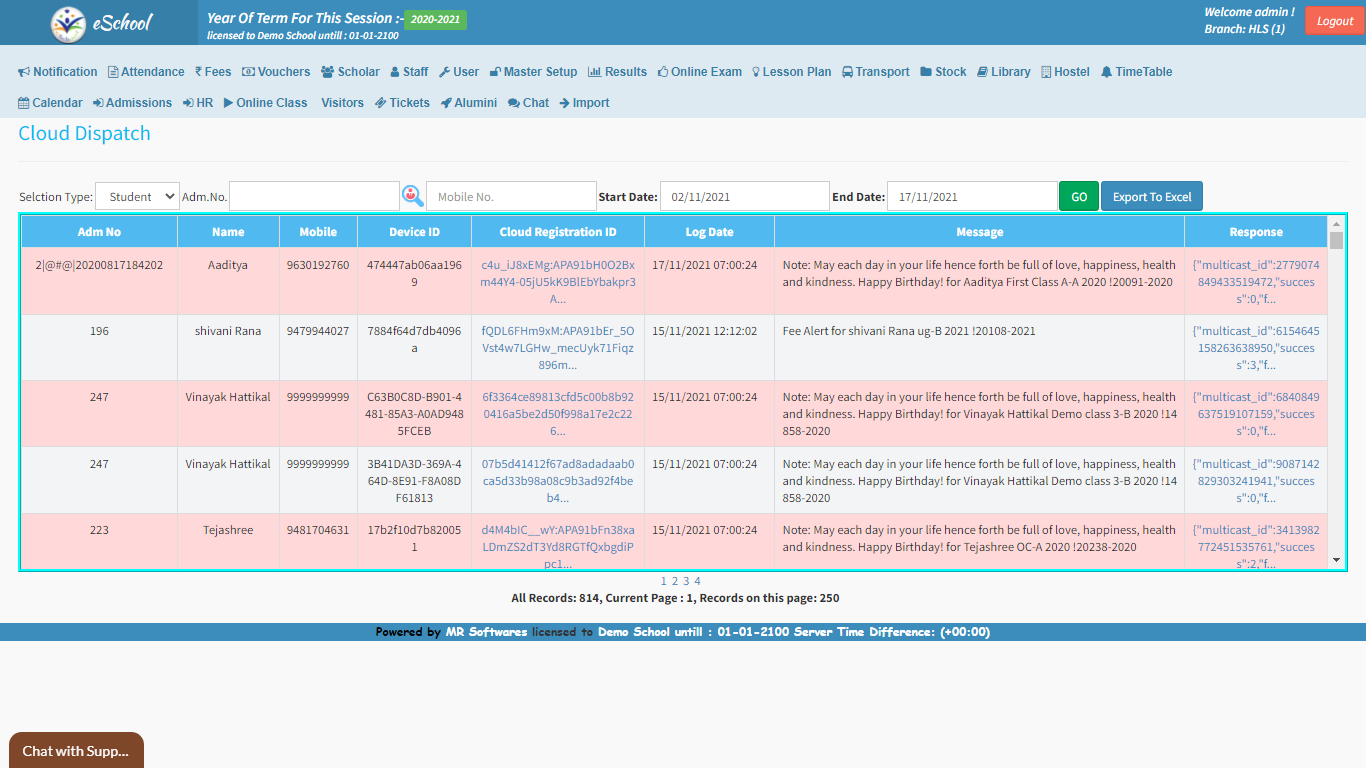Open the TimeTable menu
The width and height of the screenshot is (1366, 768).
pyautogui.click(x=1136, y=72)
